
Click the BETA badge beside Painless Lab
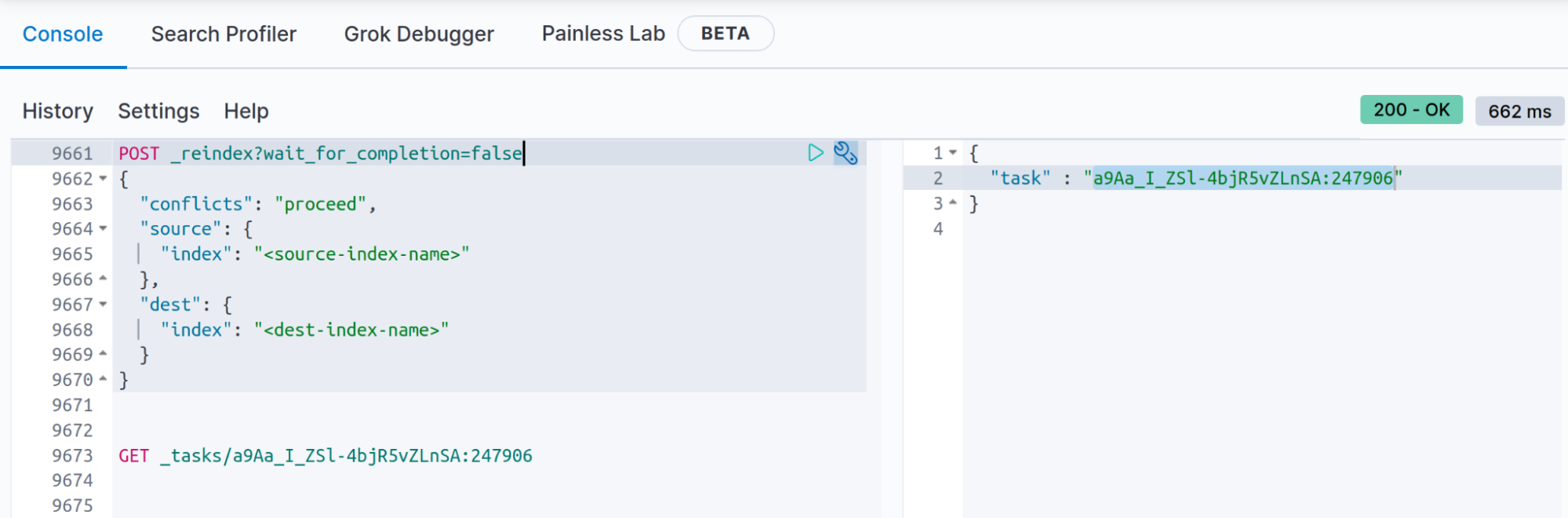pyautogui.click(x=725, y=34)
